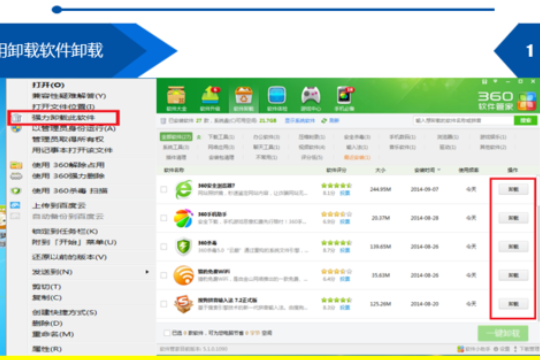Click the software name search input field
Image resolution: width=540 pixels, height=360 pixels.
click(464, 120)
